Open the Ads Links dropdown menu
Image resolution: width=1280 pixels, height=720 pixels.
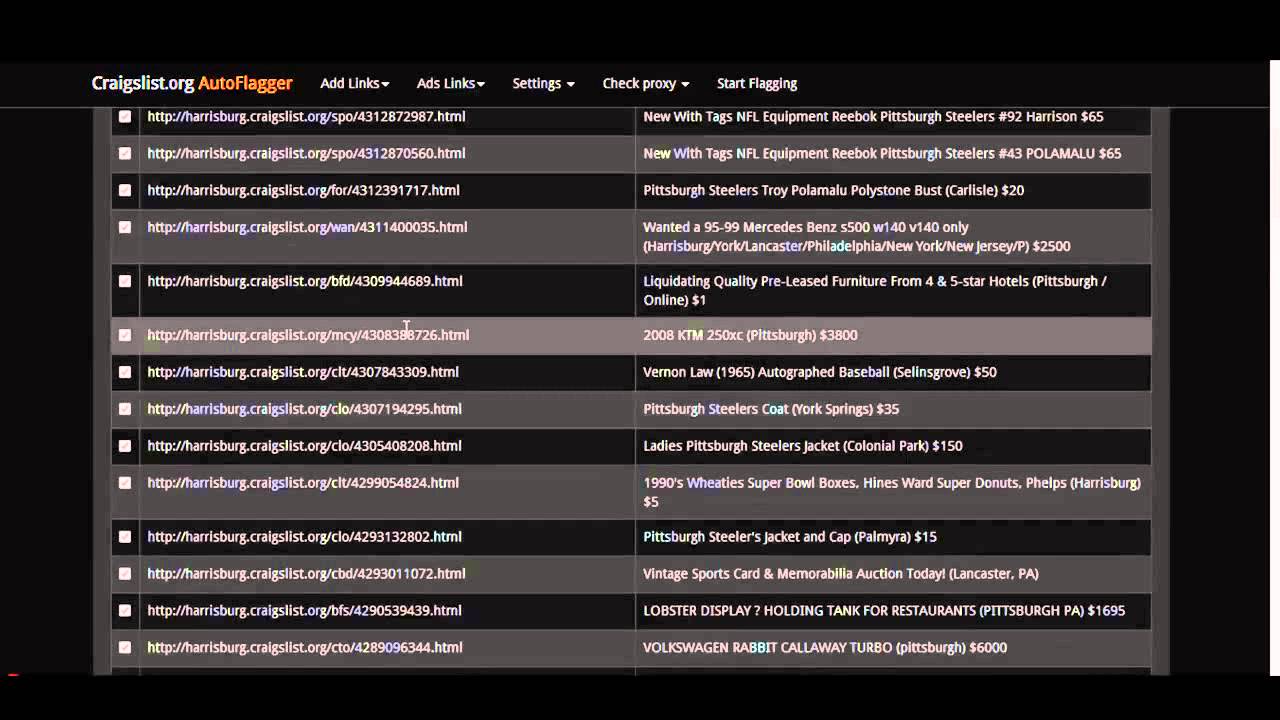tap(450, 83)
